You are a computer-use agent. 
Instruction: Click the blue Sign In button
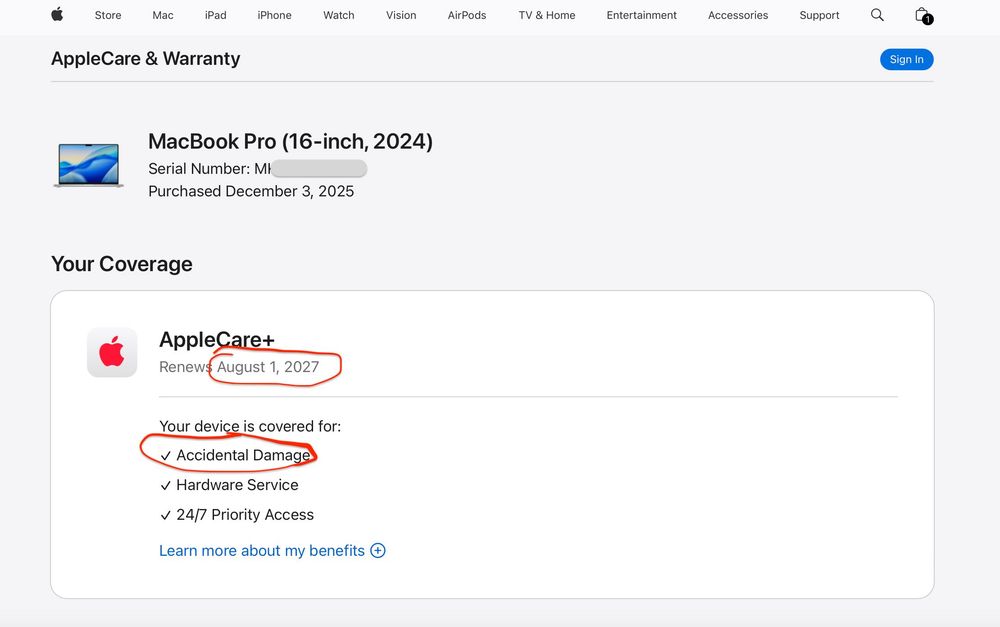pyautogui.click(x=906, y=59)
